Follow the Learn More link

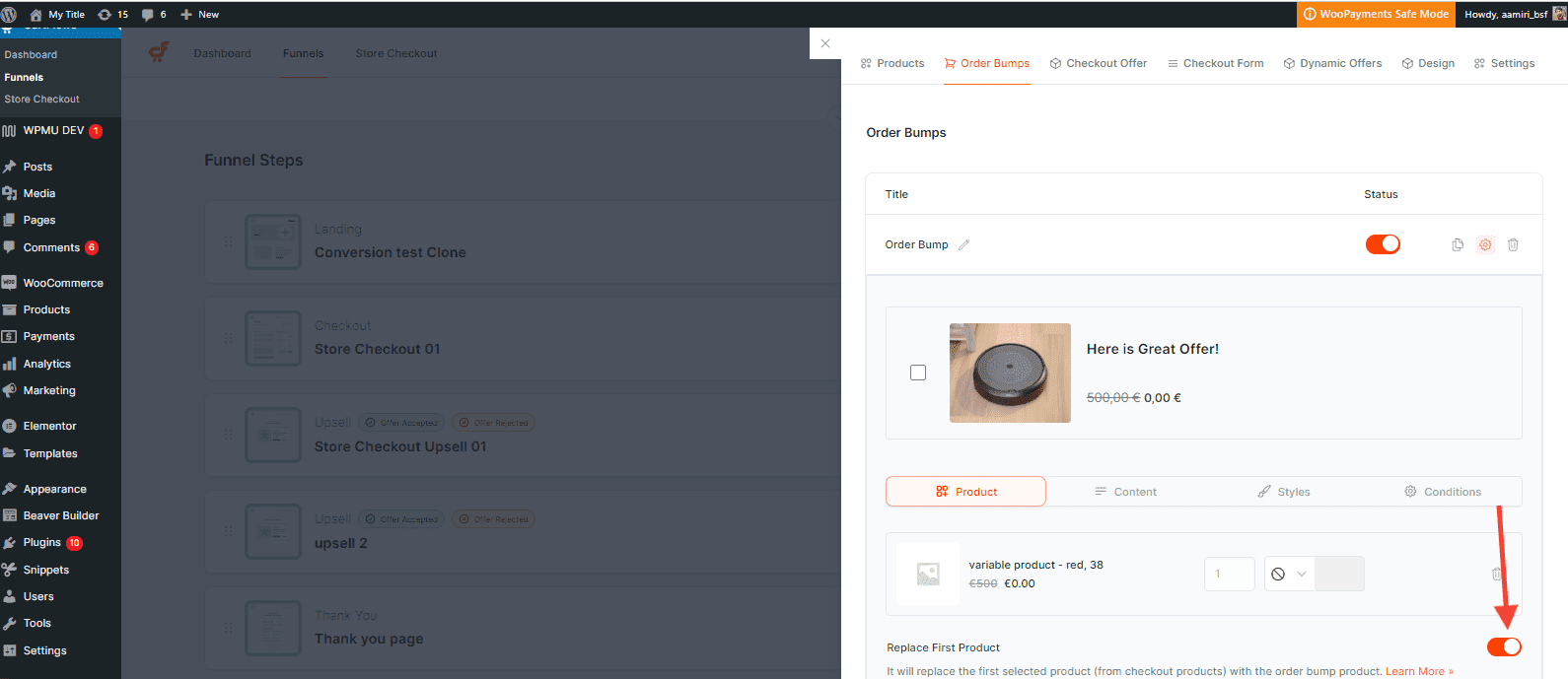click(1418, 671)
